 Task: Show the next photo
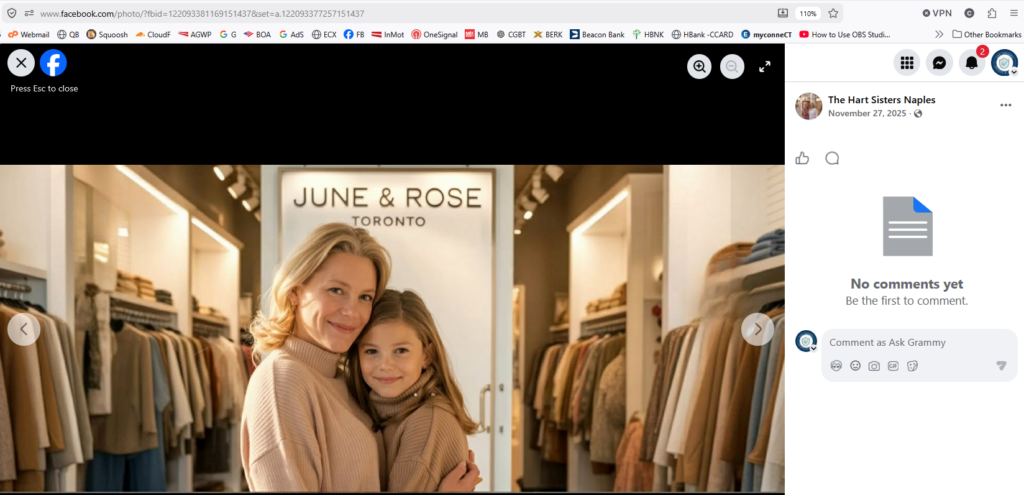pyautogui.click(x=758, y=329)
